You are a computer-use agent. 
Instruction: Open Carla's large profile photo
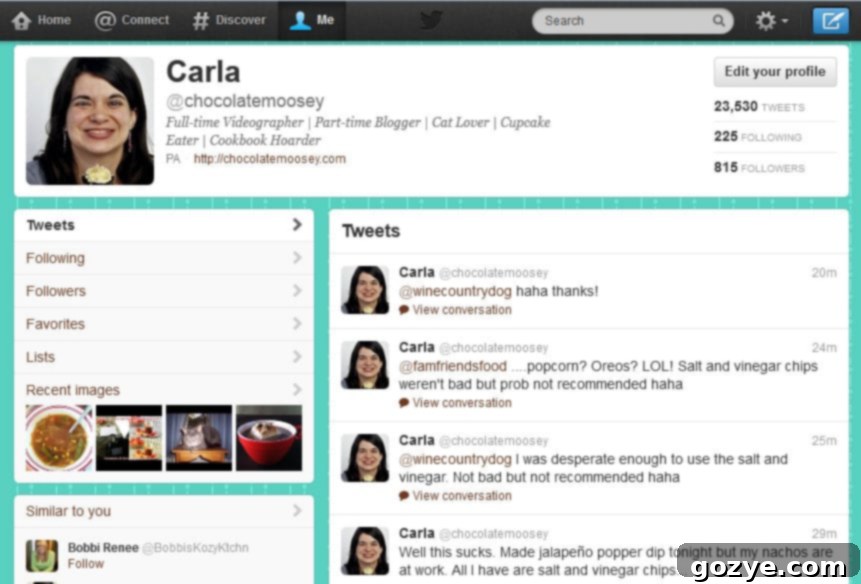[x=90, y=121]
